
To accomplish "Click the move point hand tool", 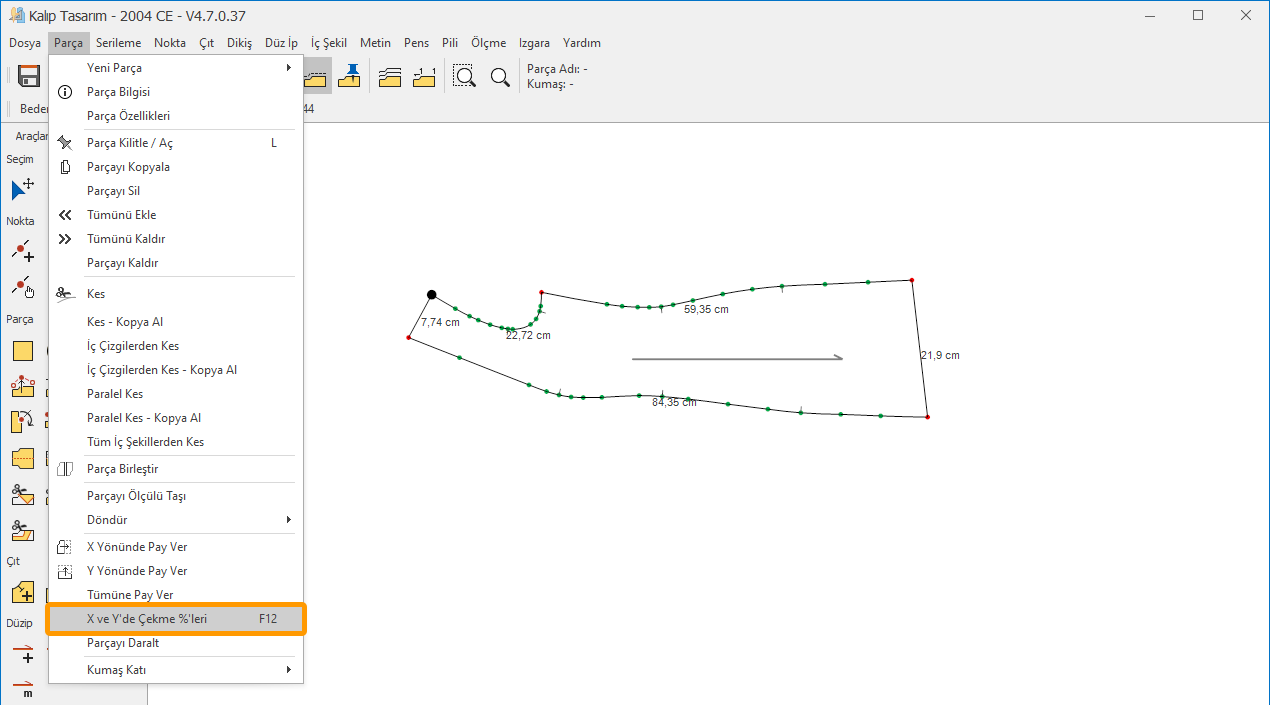I will point(23,287).
